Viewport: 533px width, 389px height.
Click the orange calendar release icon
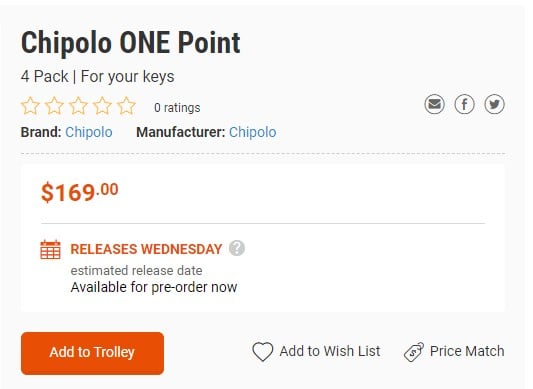tap(50, 250)
